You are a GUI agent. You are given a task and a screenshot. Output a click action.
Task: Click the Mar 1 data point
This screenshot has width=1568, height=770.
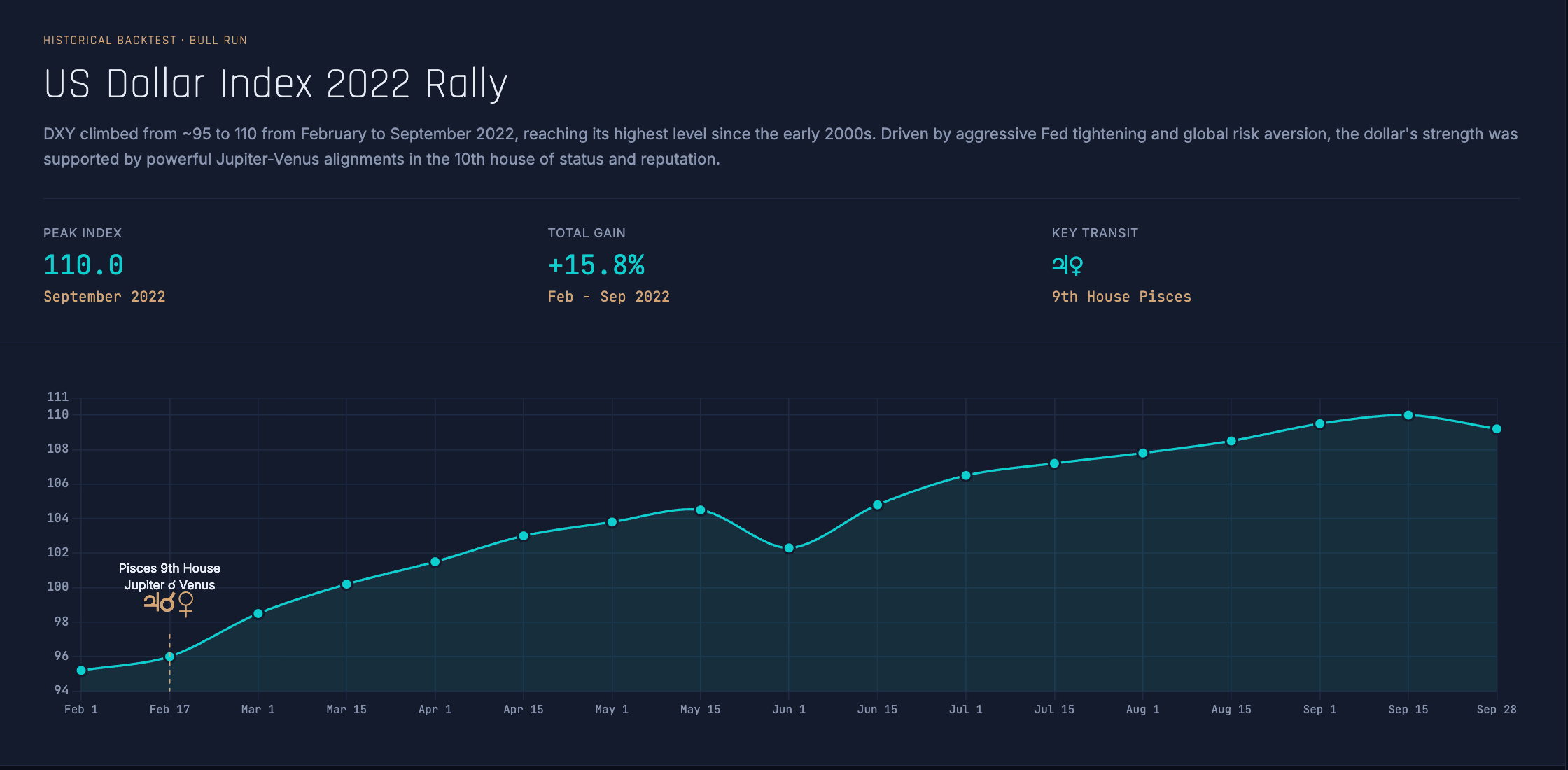click(x=258, y=614)
